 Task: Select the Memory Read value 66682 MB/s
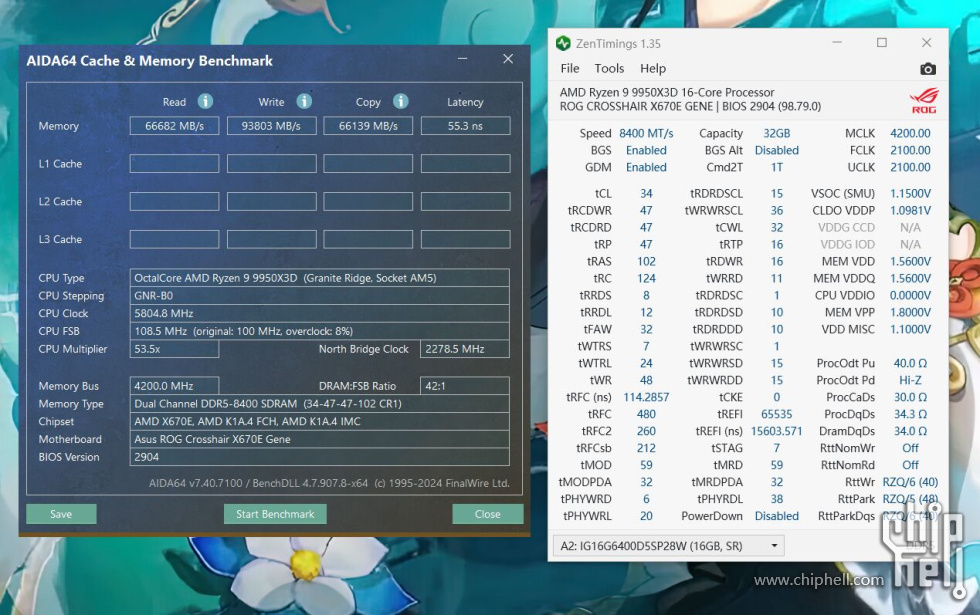(174, 126)
